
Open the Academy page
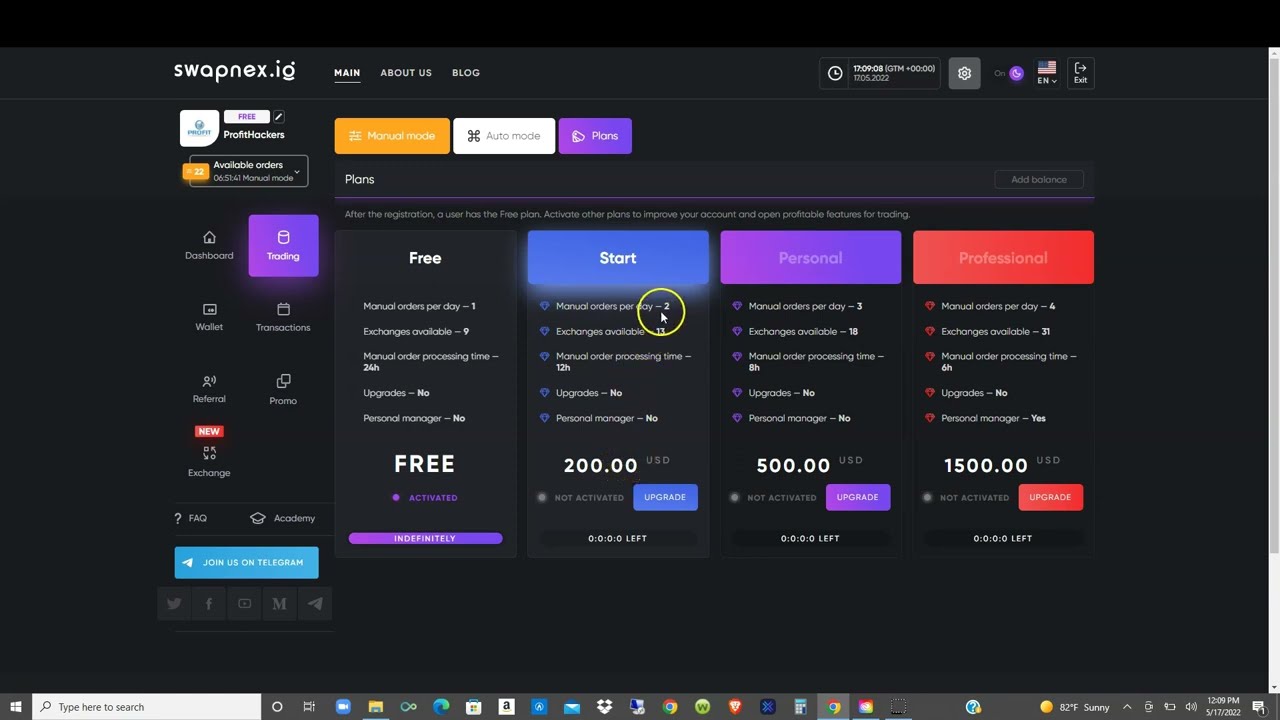[282, 518]
